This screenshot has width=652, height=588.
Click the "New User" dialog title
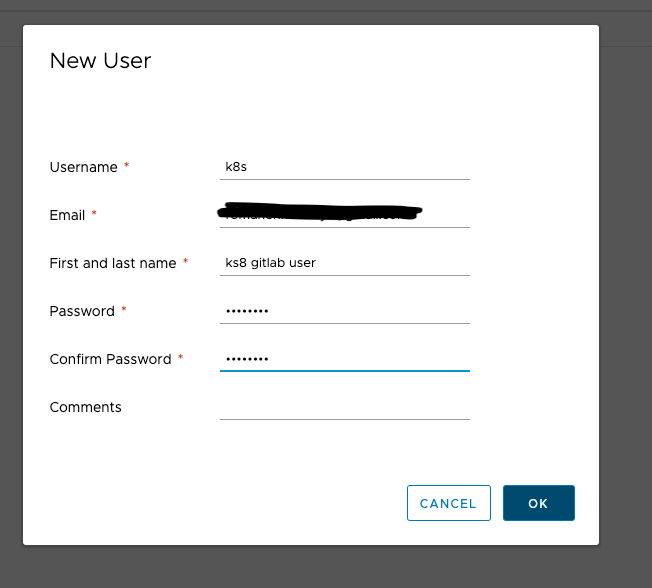click(100, 61)
